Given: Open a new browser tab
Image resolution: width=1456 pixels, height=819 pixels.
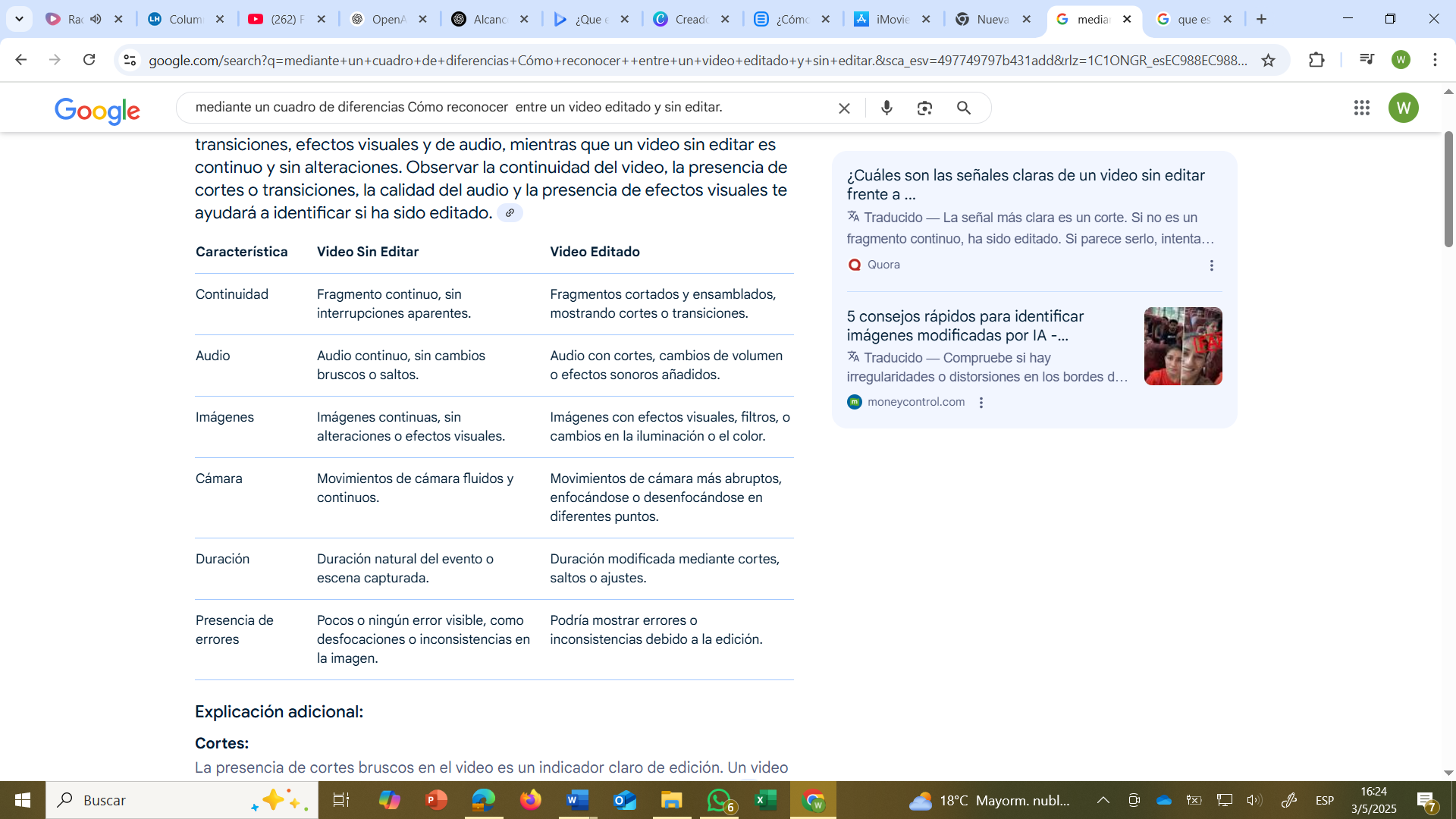Looking at the screenshot, I should coord(1262,19).
